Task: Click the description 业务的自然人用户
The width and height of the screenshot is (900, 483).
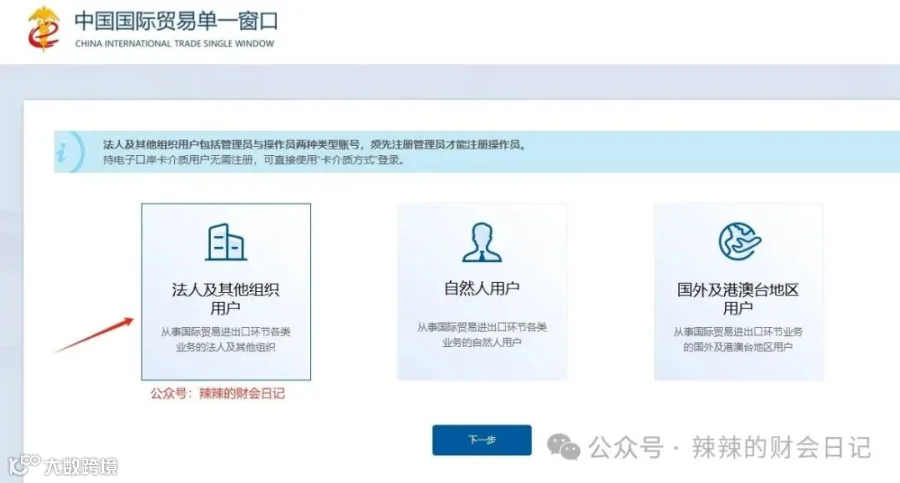Action: (x=482, y=342)
